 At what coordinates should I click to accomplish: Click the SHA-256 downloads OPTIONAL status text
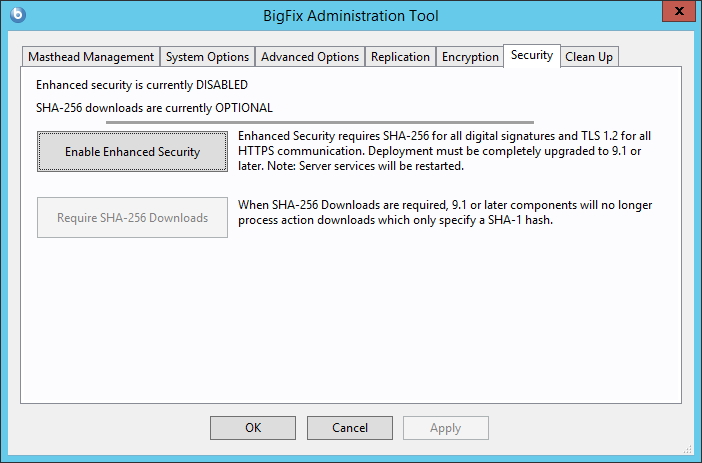click(154, 107)
